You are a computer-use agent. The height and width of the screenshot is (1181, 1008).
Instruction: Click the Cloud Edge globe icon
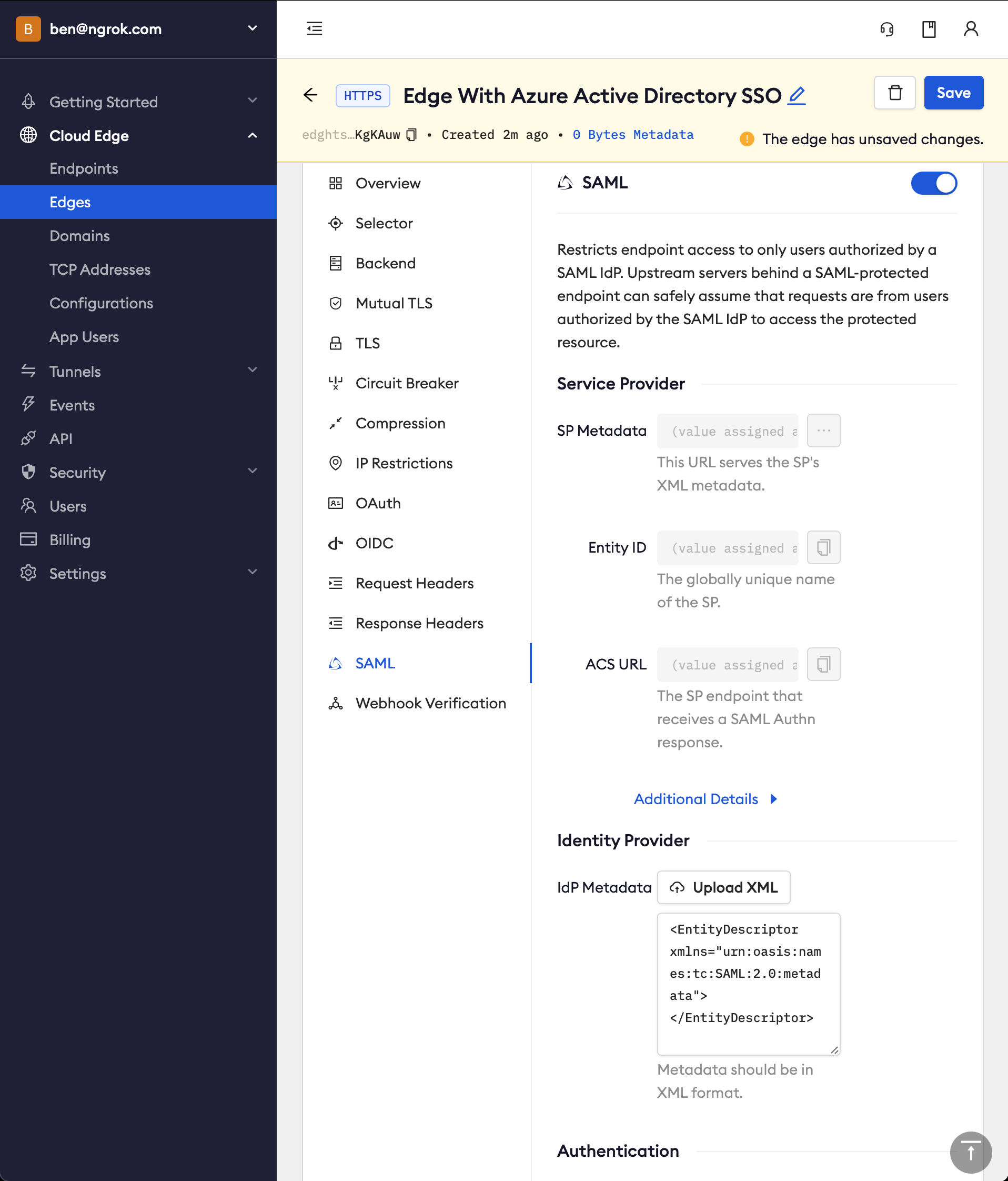(x=28, y=135)
